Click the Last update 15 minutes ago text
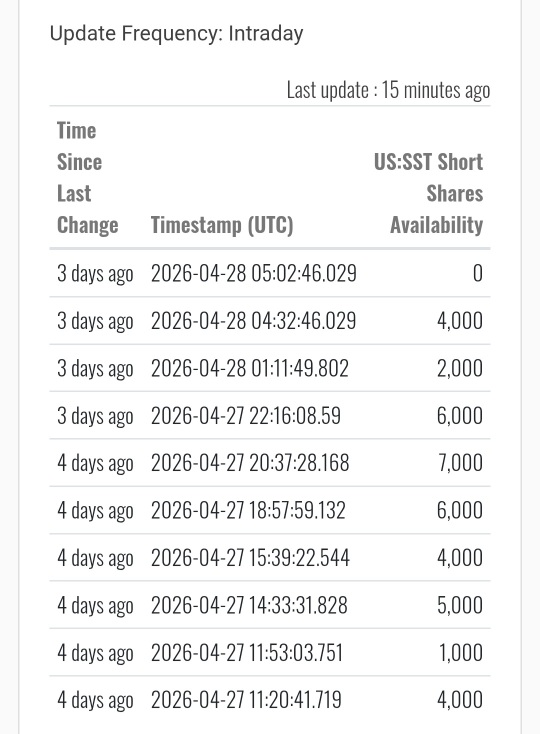Screen dimensions: 540x734 tap(388, 90)
